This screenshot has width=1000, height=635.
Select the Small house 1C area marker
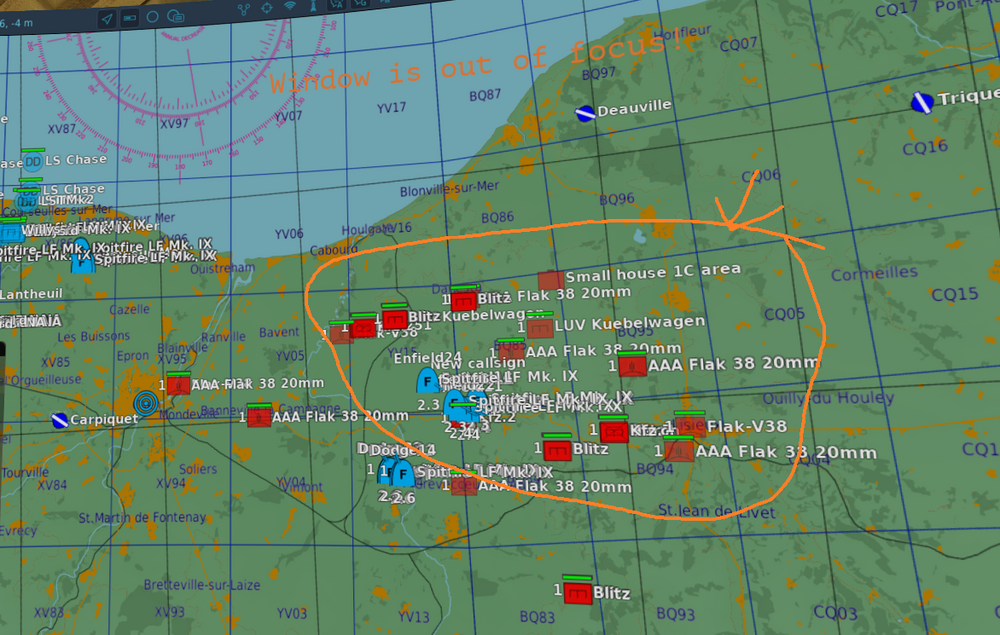pos(550,280)
